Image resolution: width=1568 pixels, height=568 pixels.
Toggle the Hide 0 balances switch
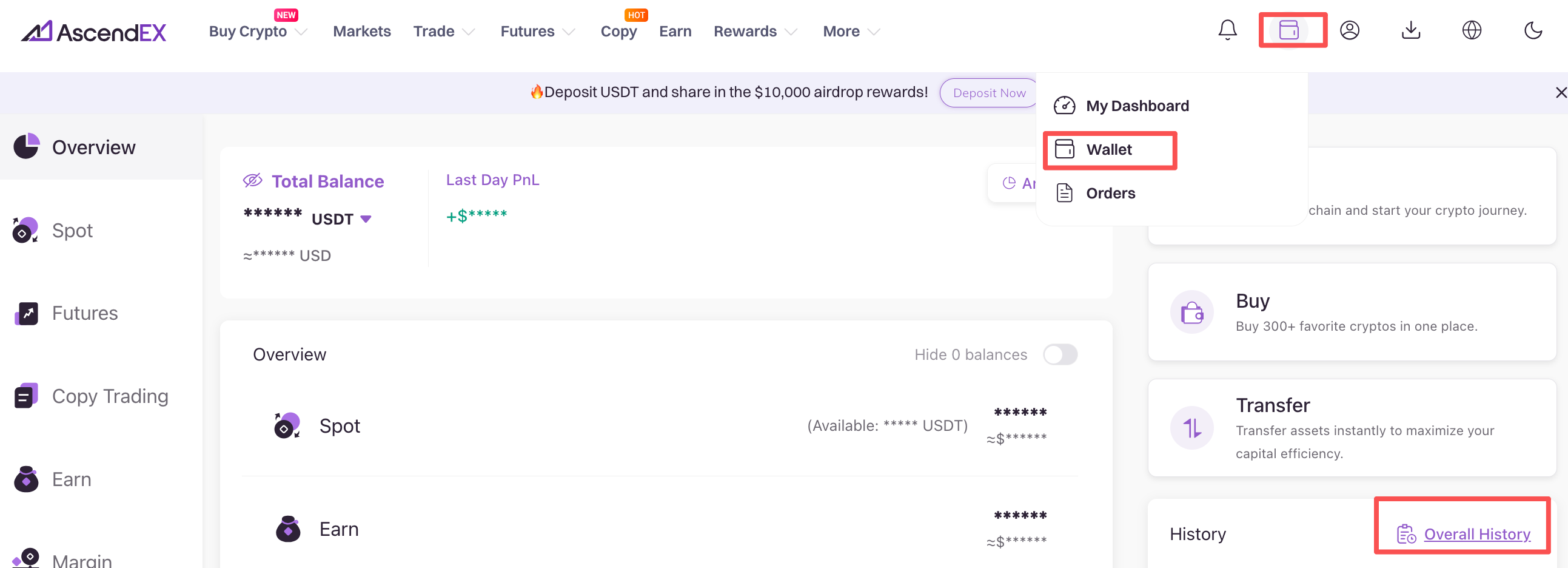click(x=1060, y=354)
